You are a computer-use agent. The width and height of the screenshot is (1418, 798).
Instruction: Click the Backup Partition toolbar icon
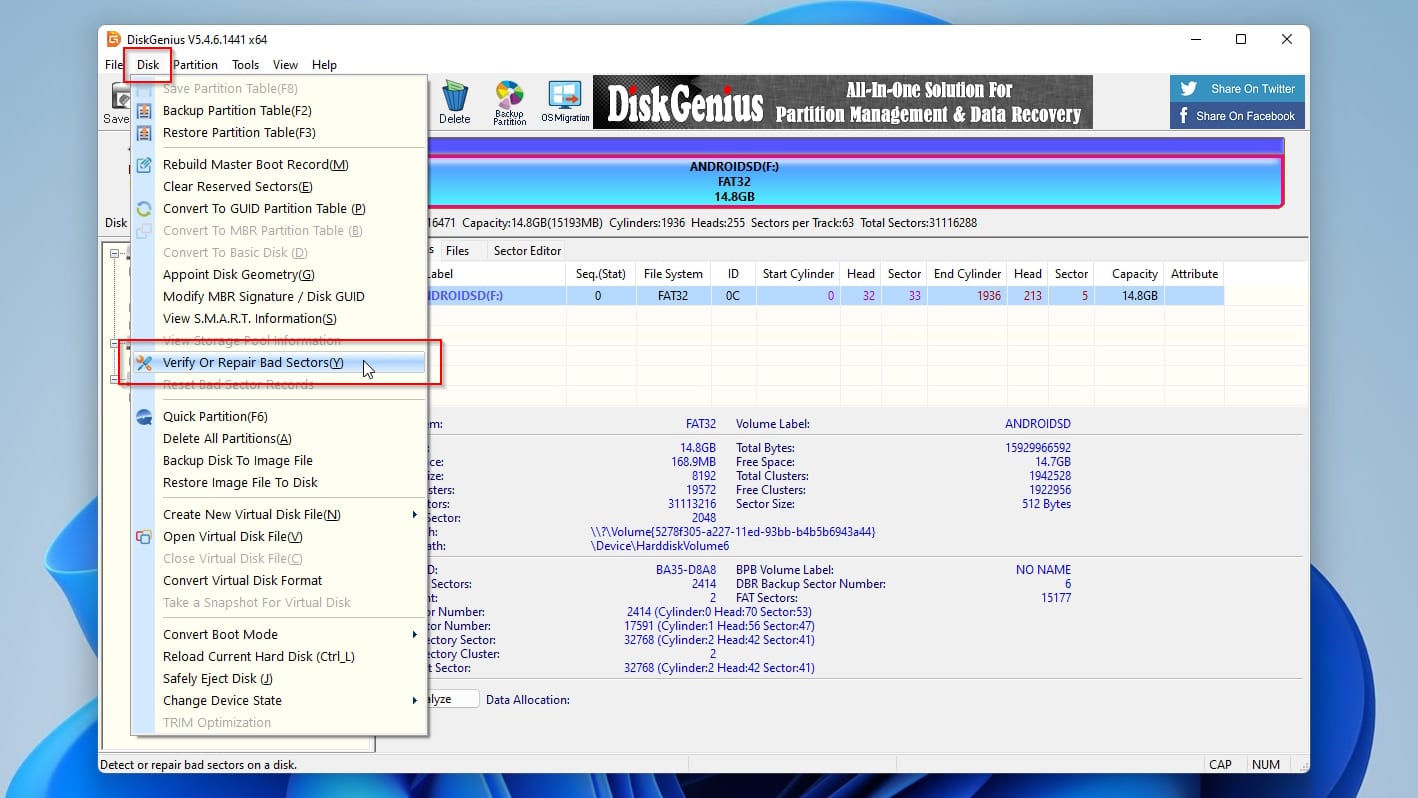tap(509, 101)
